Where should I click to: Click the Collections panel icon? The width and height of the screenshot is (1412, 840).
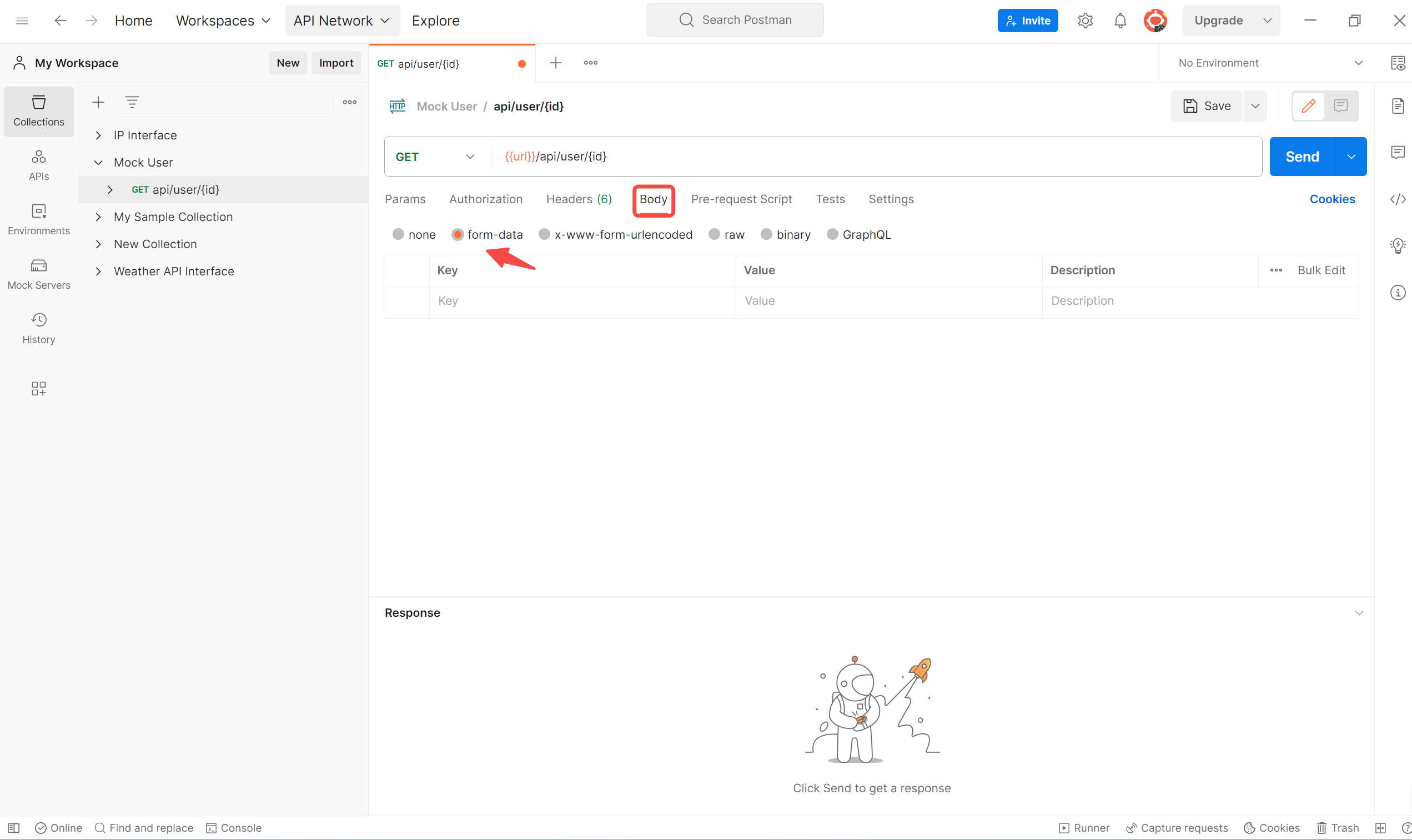[x=39, y=113]
